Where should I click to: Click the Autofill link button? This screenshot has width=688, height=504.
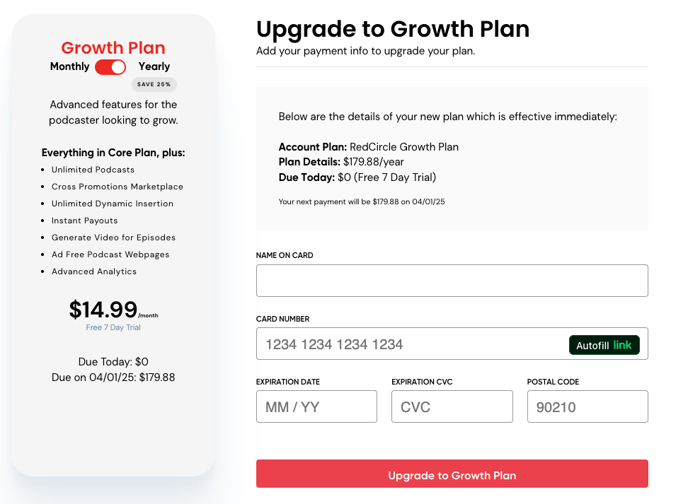(604, 345)
